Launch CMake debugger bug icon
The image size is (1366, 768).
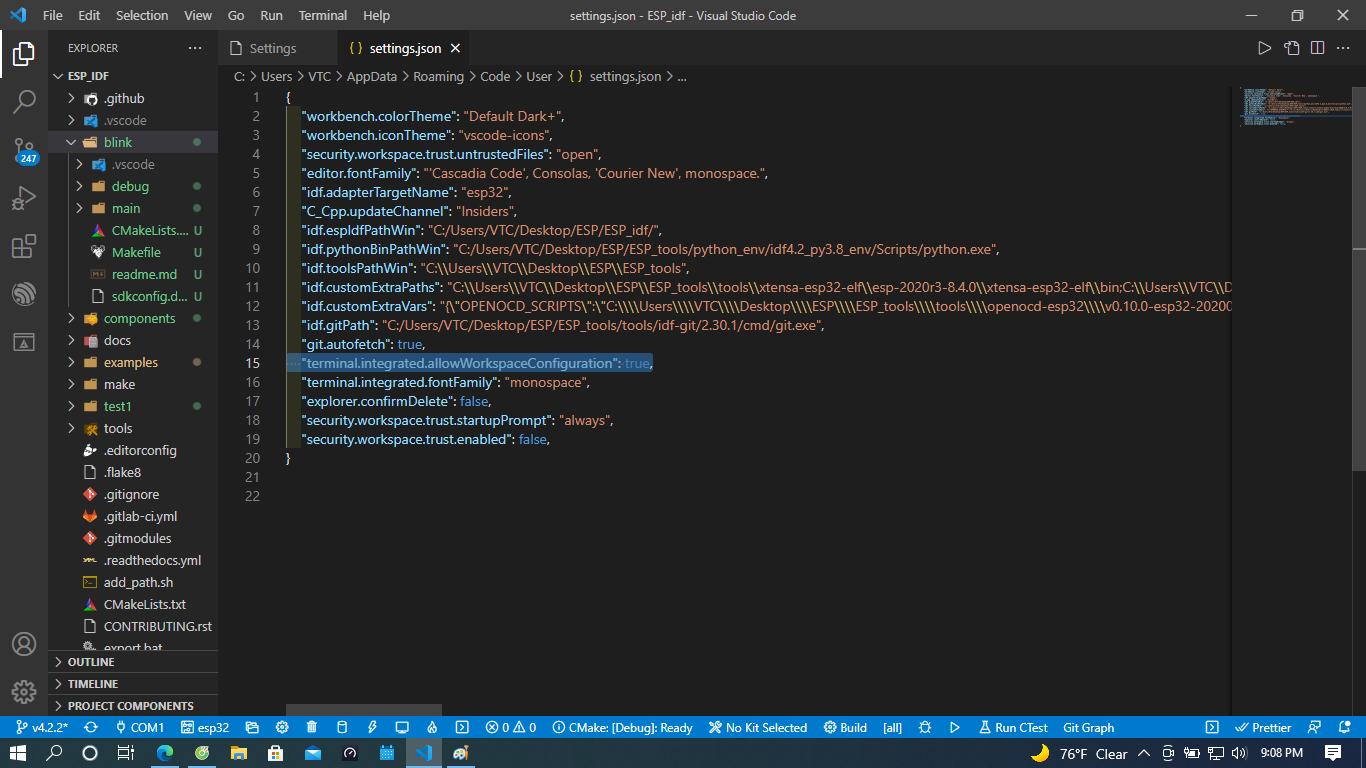tap(925, 727)
